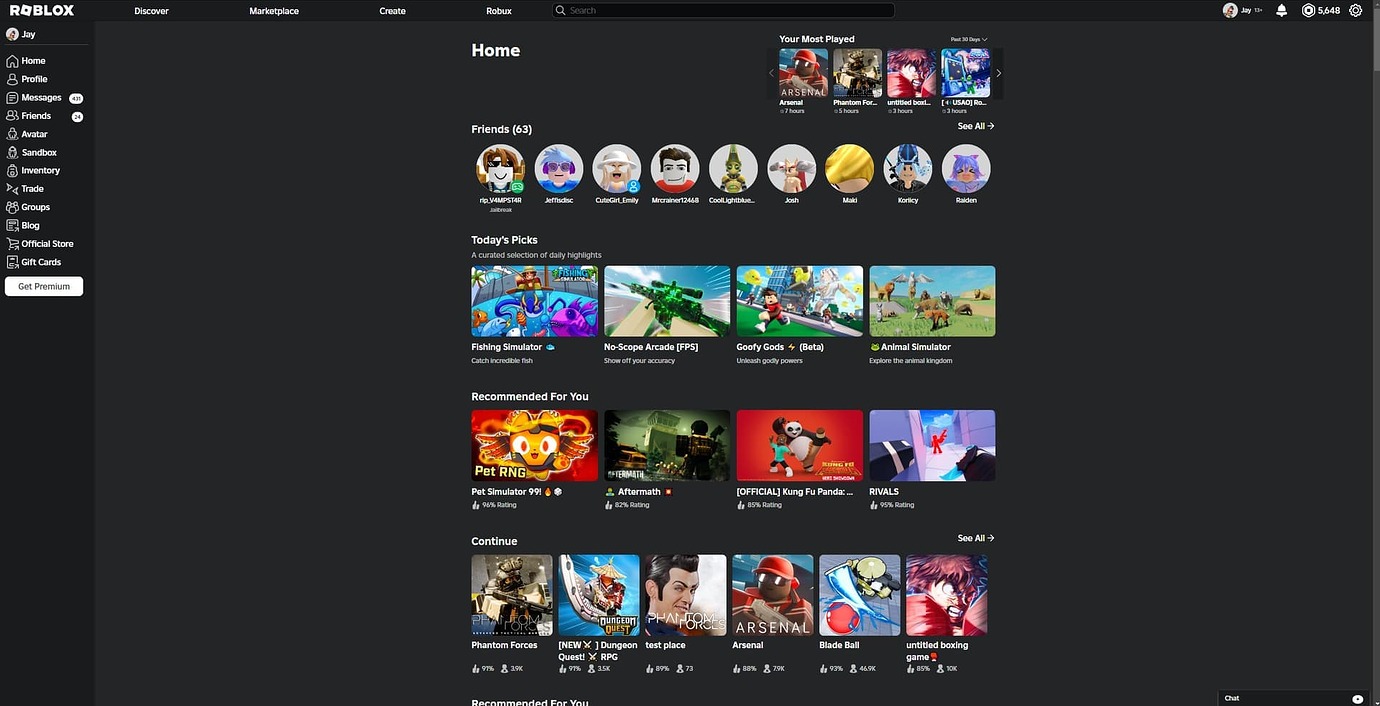Open Official Store in the sidebar
This screenshot has width=1380, height=706.
coord(40,243)
